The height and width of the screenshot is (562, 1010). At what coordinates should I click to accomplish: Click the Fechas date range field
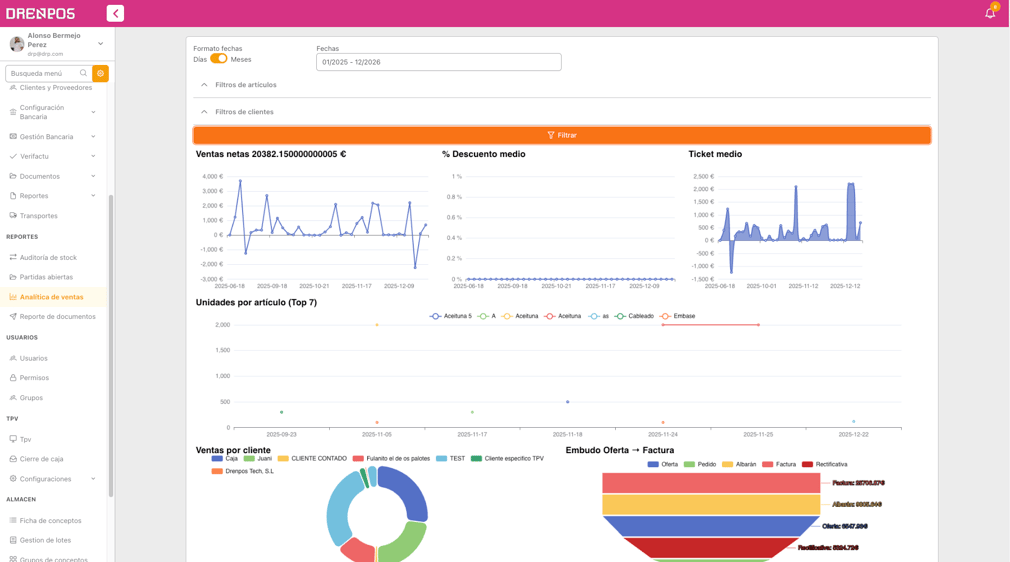[439, 62]
